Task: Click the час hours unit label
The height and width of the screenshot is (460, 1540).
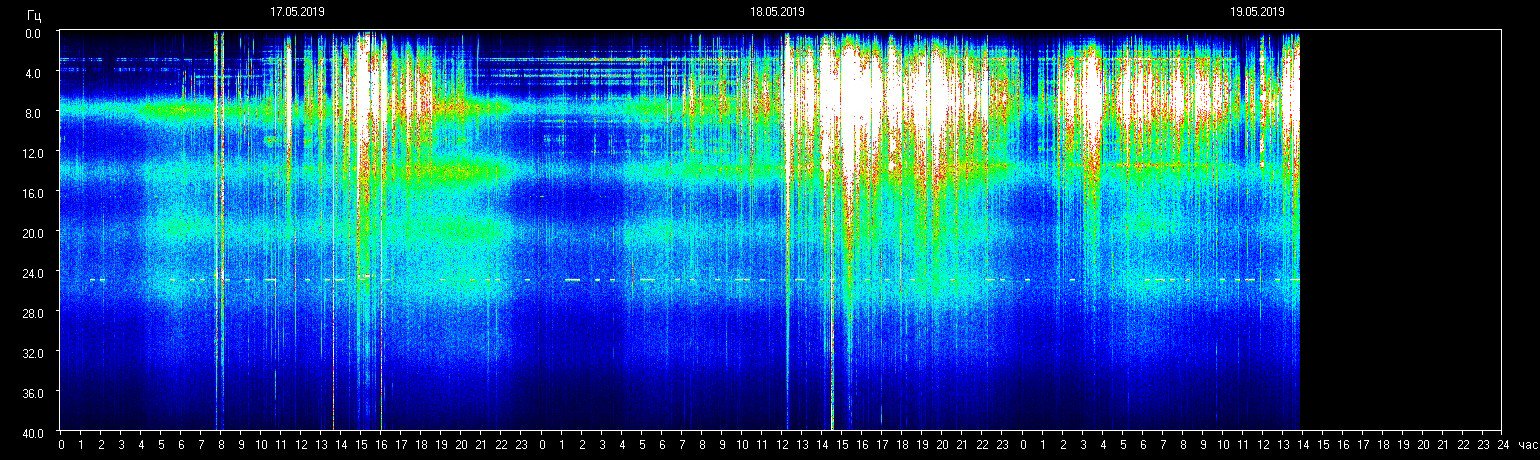Action: [x=1527, y=443]
